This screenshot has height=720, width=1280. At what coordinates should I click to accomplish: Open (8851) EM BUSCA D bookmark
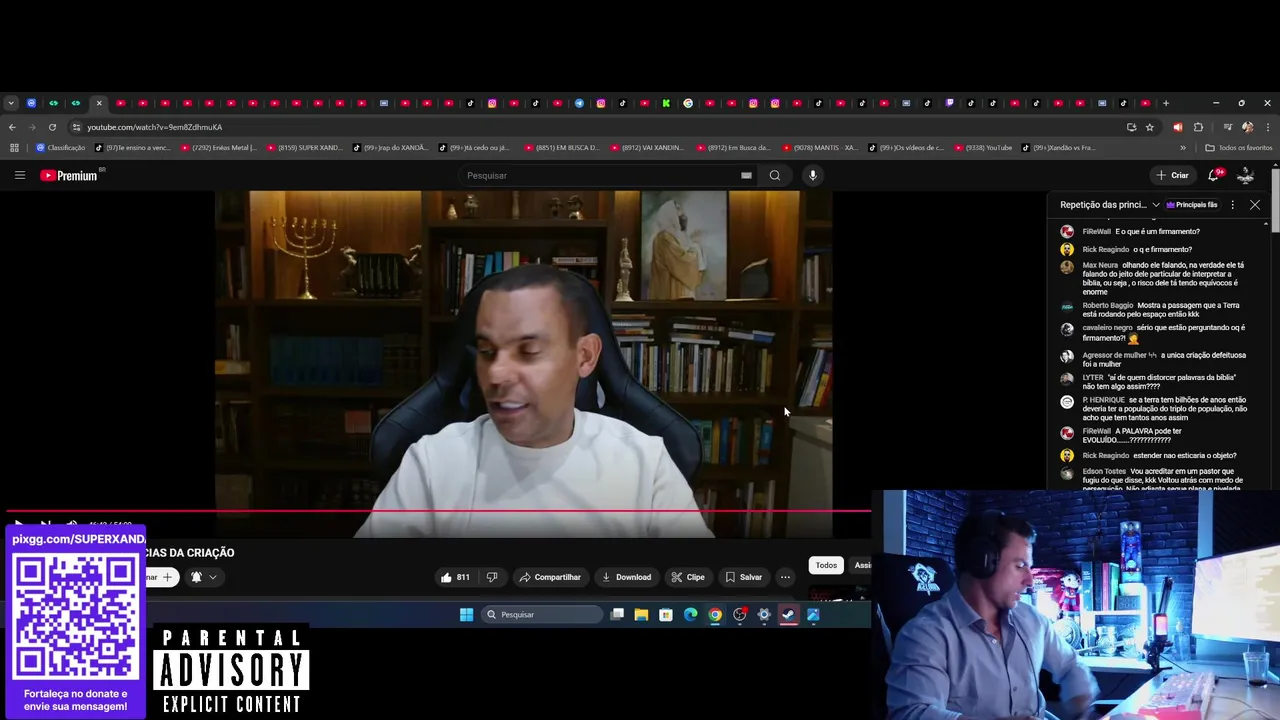pos(562,148)
